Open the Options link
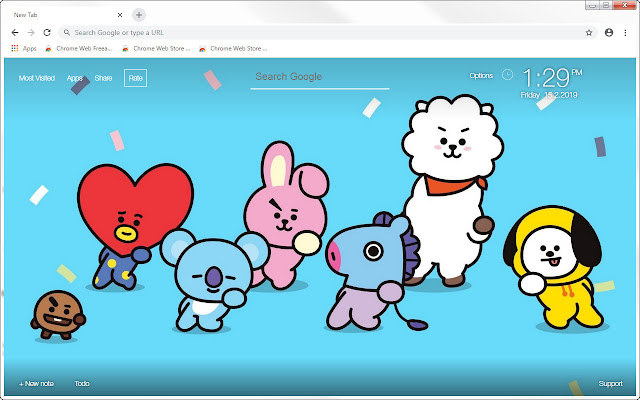 coord(481,76)
